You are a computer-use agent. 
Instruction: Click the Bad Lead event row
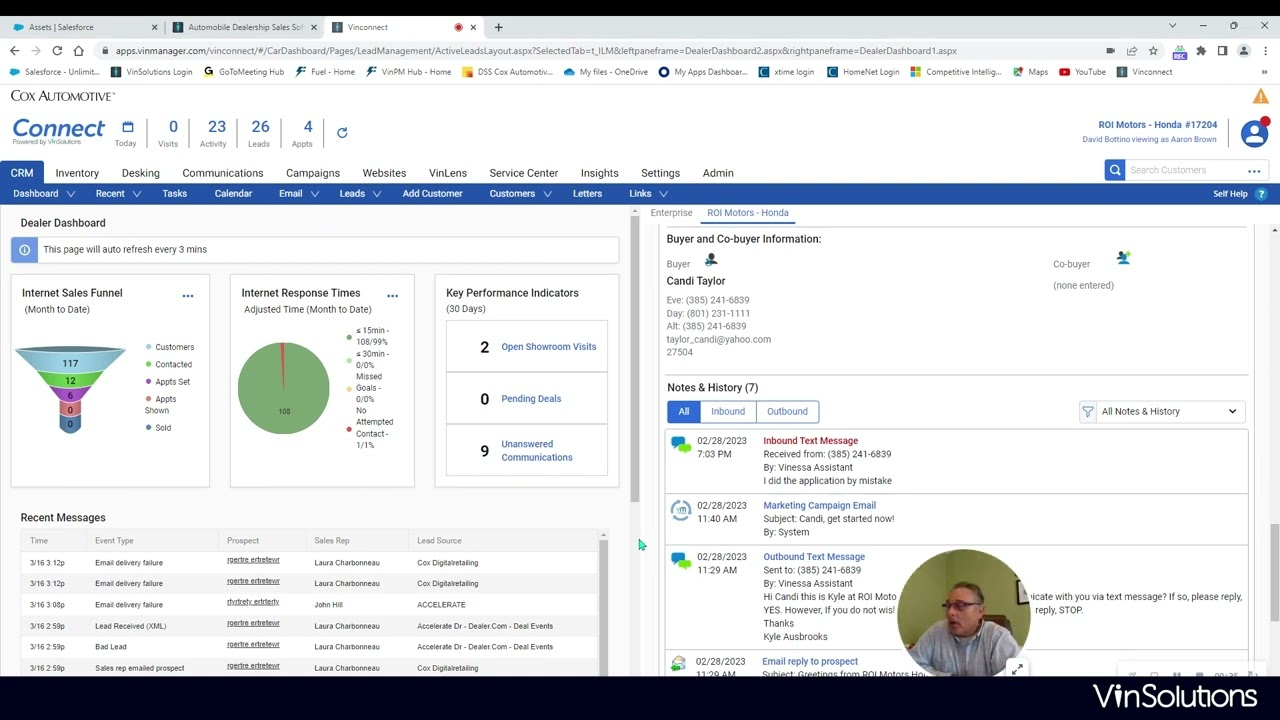click(310, 647)
